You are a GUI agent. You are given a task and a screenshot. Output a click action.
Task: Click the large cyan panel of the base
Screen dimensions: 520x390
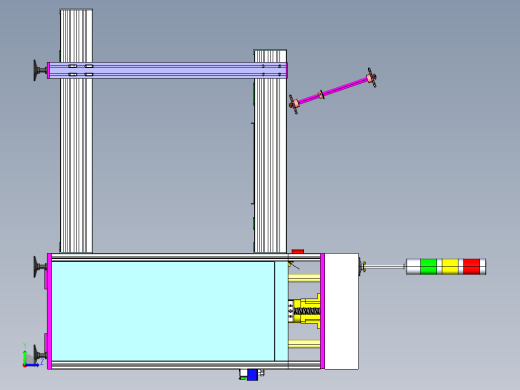163,311
